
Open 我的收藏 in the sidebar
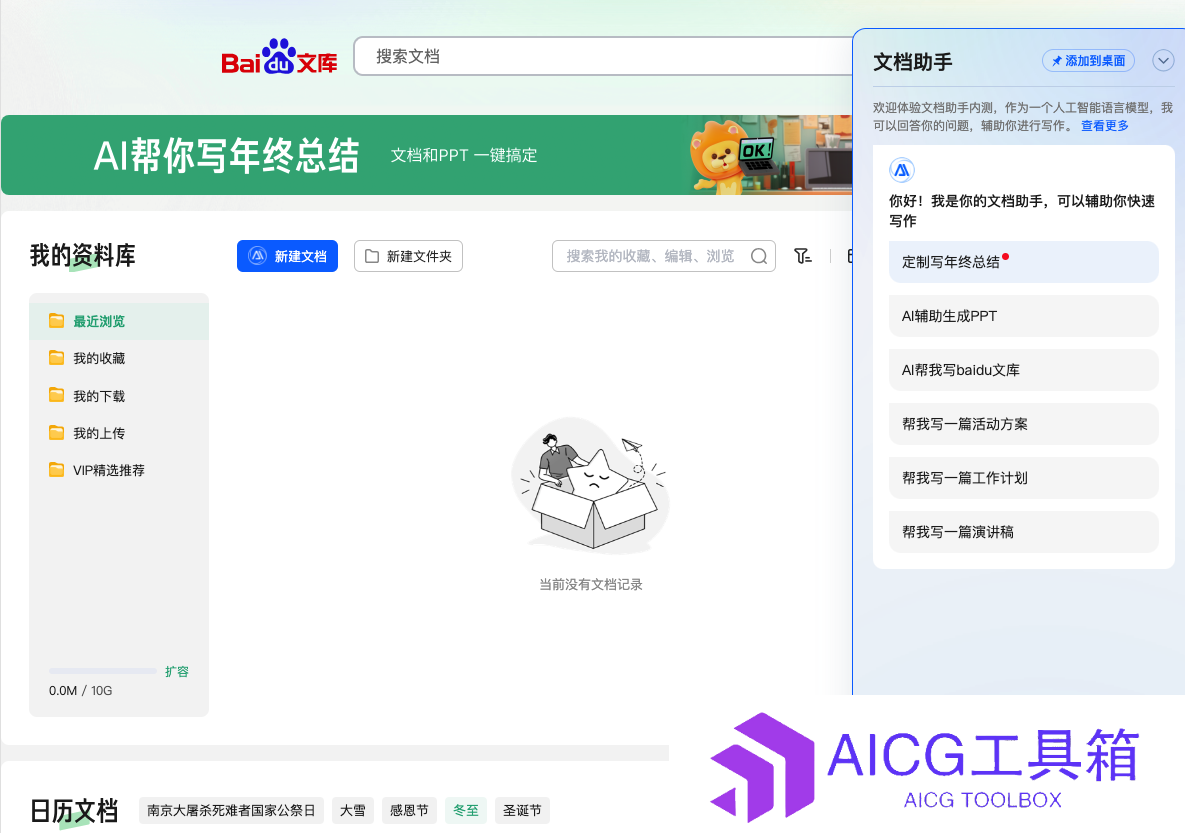[x=119, y=358]
